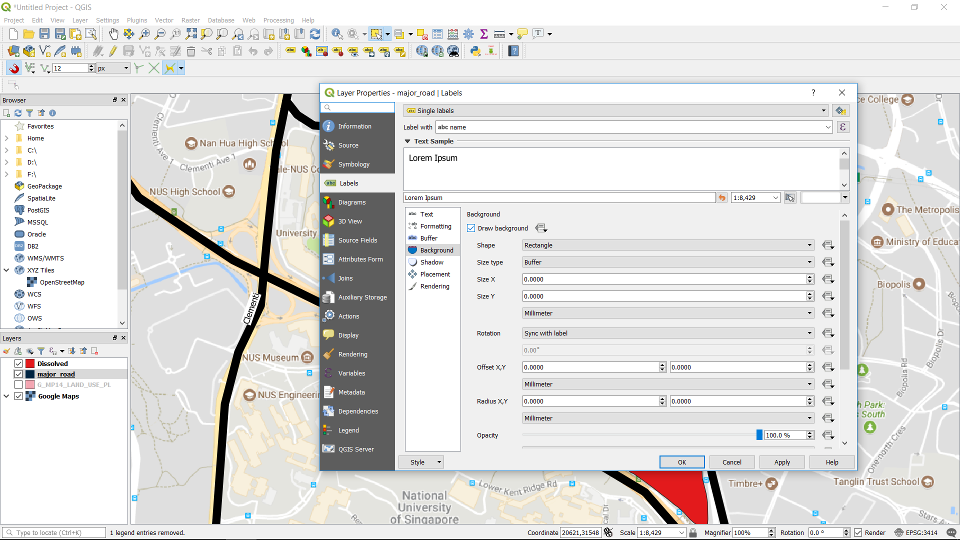Click the Python Console toolbar icon
This screenshot has width=960, height=540.
475,51
